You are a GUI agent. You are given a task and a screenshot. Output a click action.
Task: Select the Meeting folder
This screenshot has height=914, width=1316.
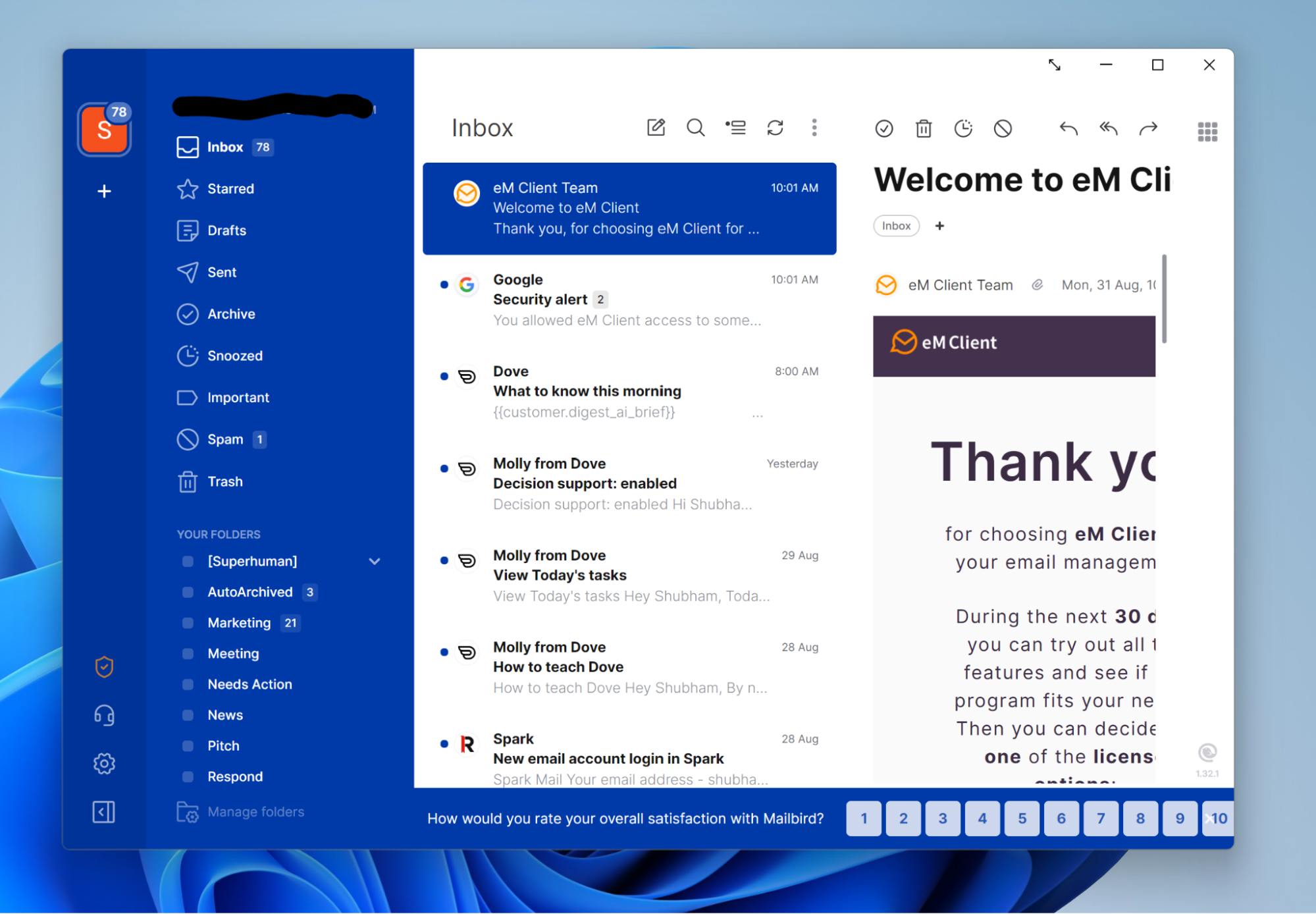click(233, 653)
